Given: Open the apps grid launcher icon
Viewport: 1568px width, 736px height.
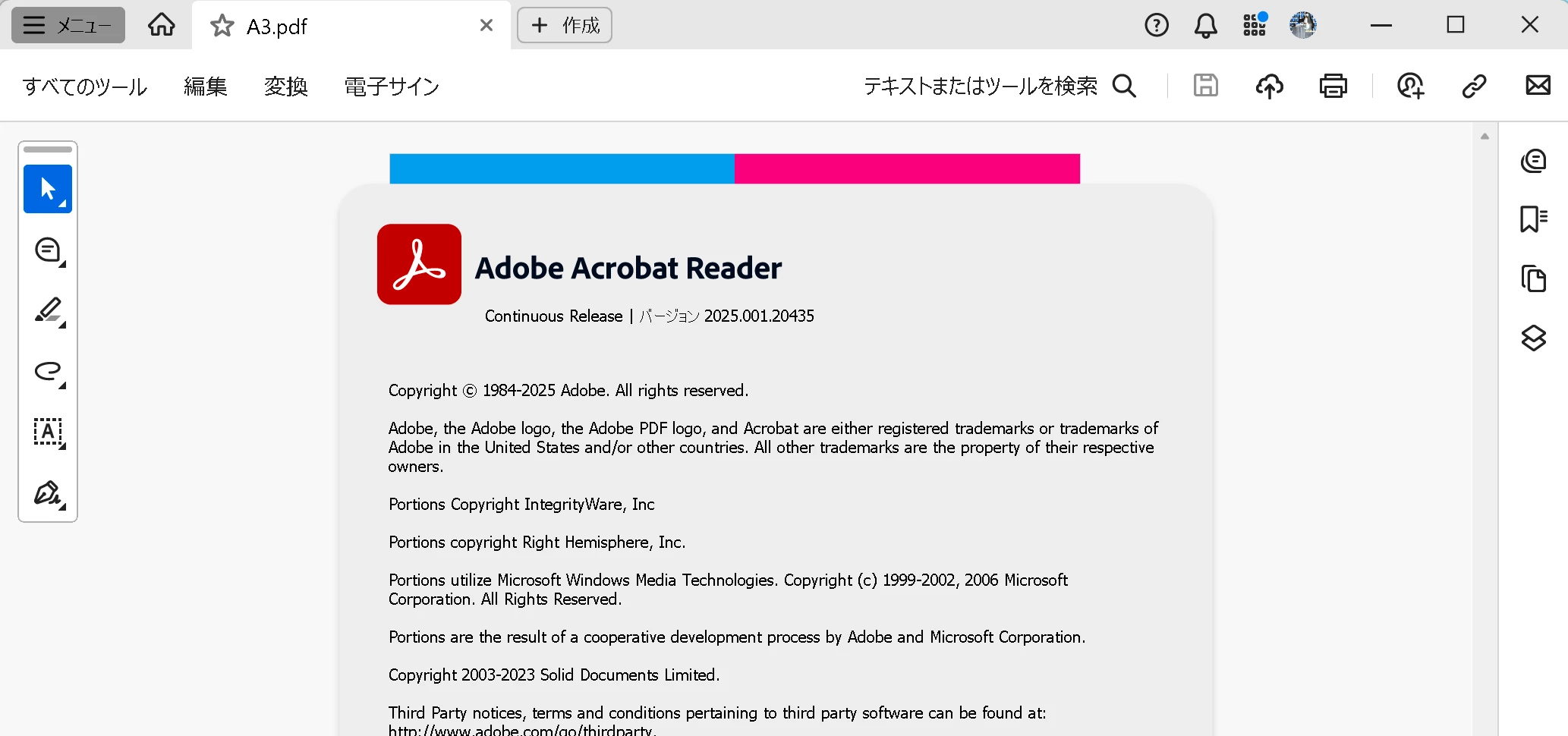Looking at the screenshot, I should coord(1255,24).
